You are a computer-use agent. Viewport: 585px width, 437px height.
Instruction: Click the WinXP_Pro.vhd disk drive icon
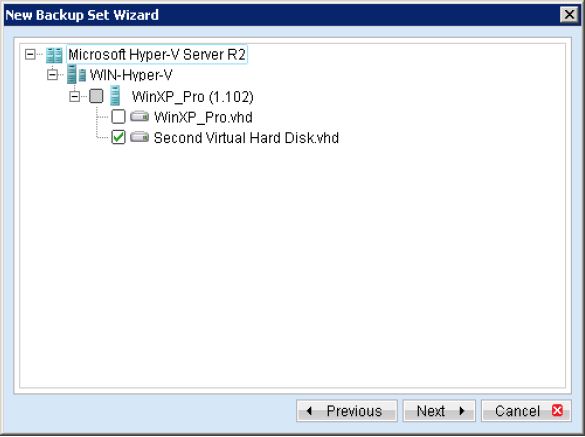(140, 117)
